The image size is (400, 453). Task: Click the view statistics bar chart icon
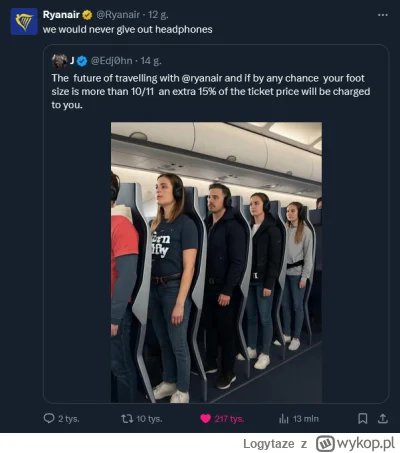[283, 419]
